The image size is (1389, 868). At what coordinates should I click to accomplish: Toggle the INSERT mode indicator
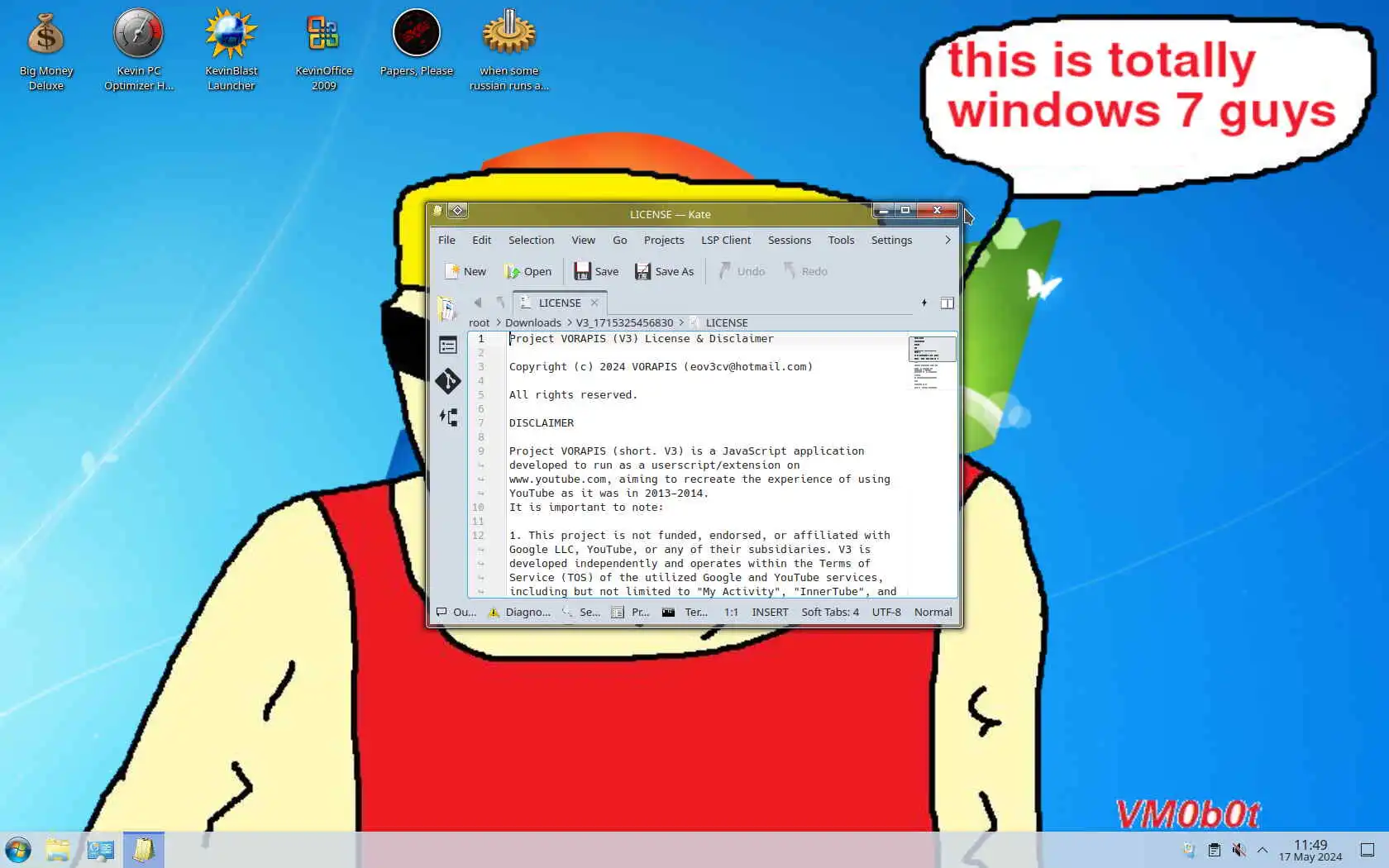point(770,612)
